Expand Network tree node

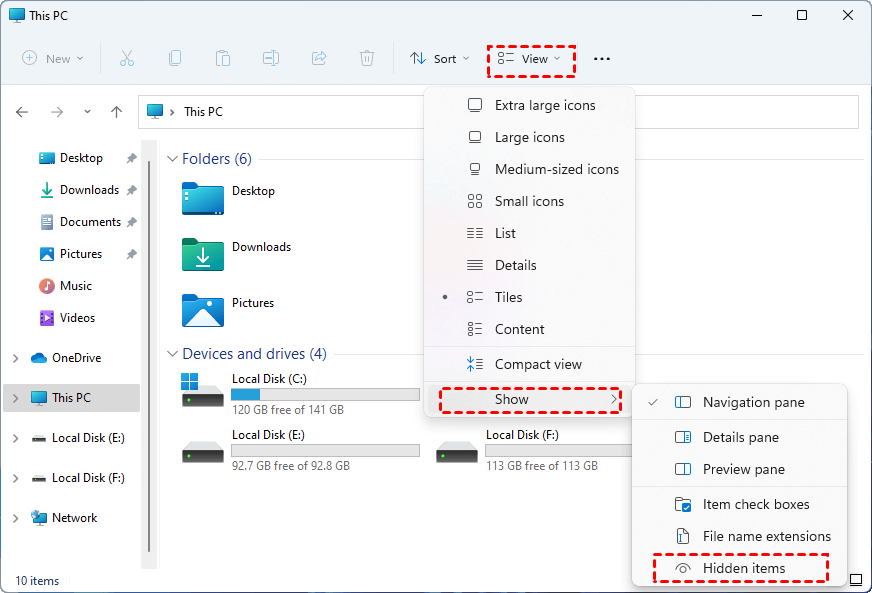coord(16,518)
